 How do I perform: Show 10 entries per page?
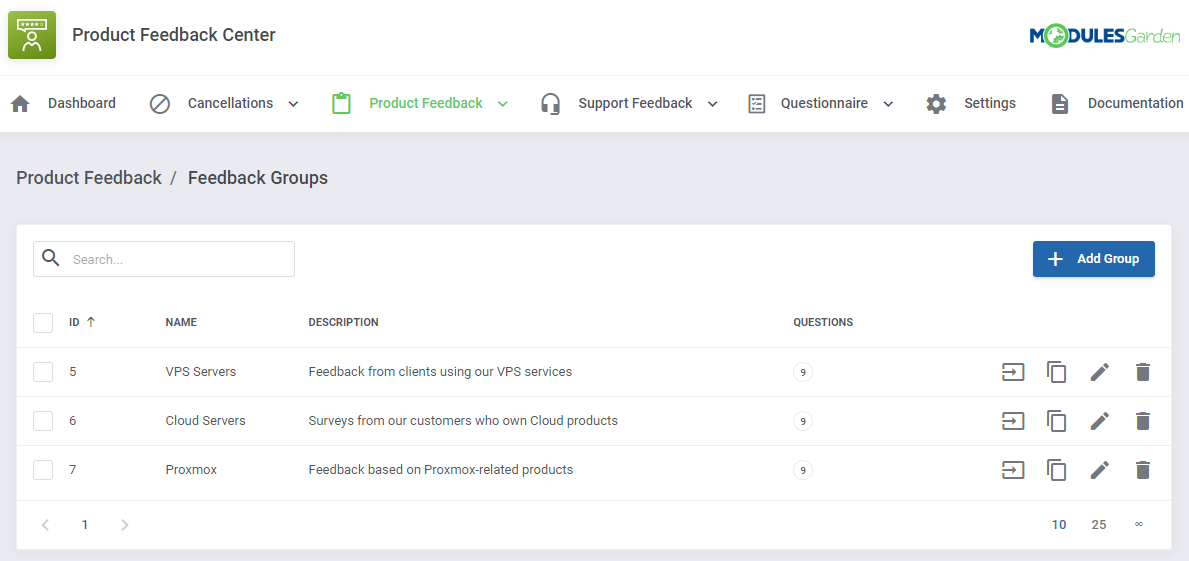click(x=1059, y=525)
